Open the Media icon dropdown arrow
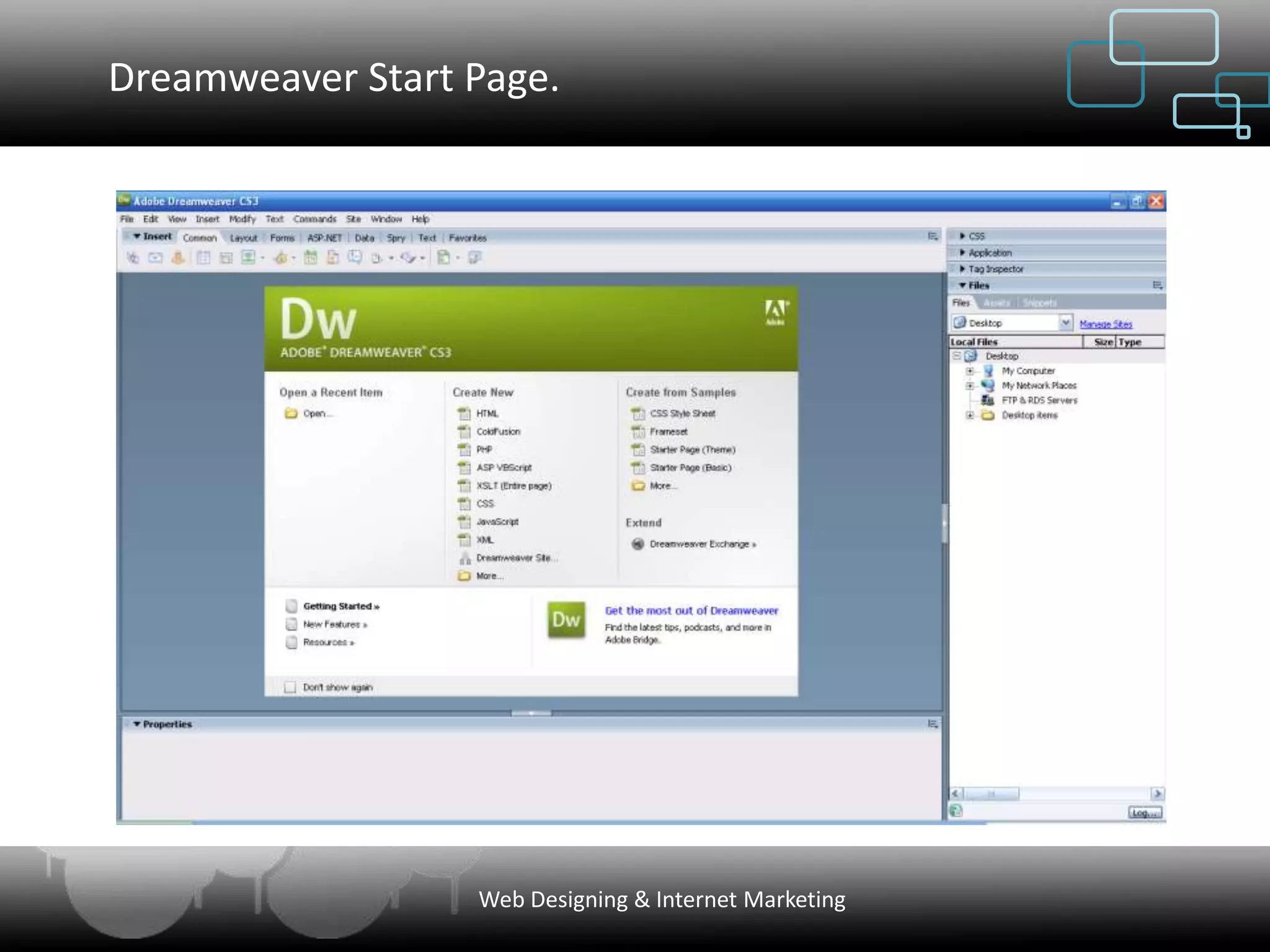Image resolution: width=1270 pixels, height=952 pixels. 294,258
